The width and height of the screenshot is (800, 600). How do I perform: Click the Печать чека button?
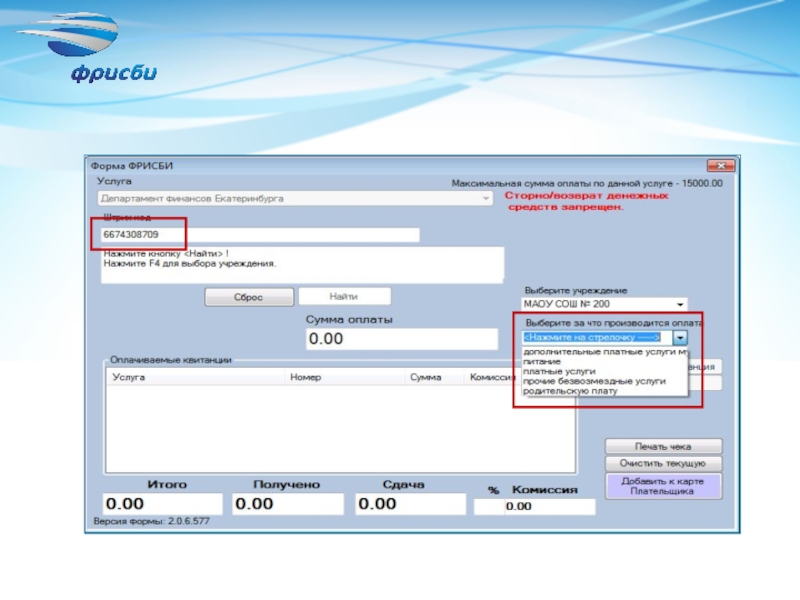point(663,446)
